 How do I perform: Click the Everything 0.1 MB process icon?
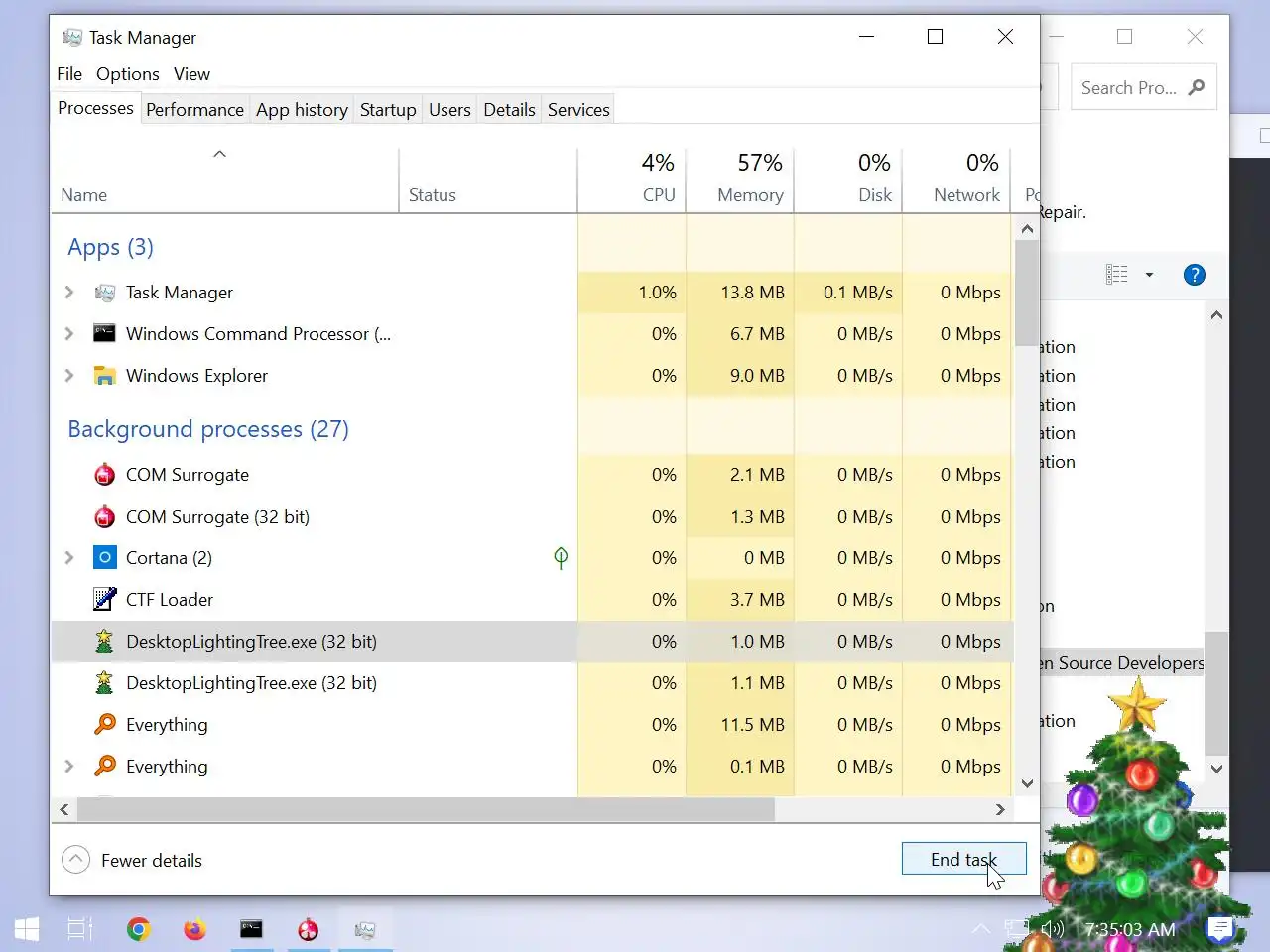pos(104,767)
